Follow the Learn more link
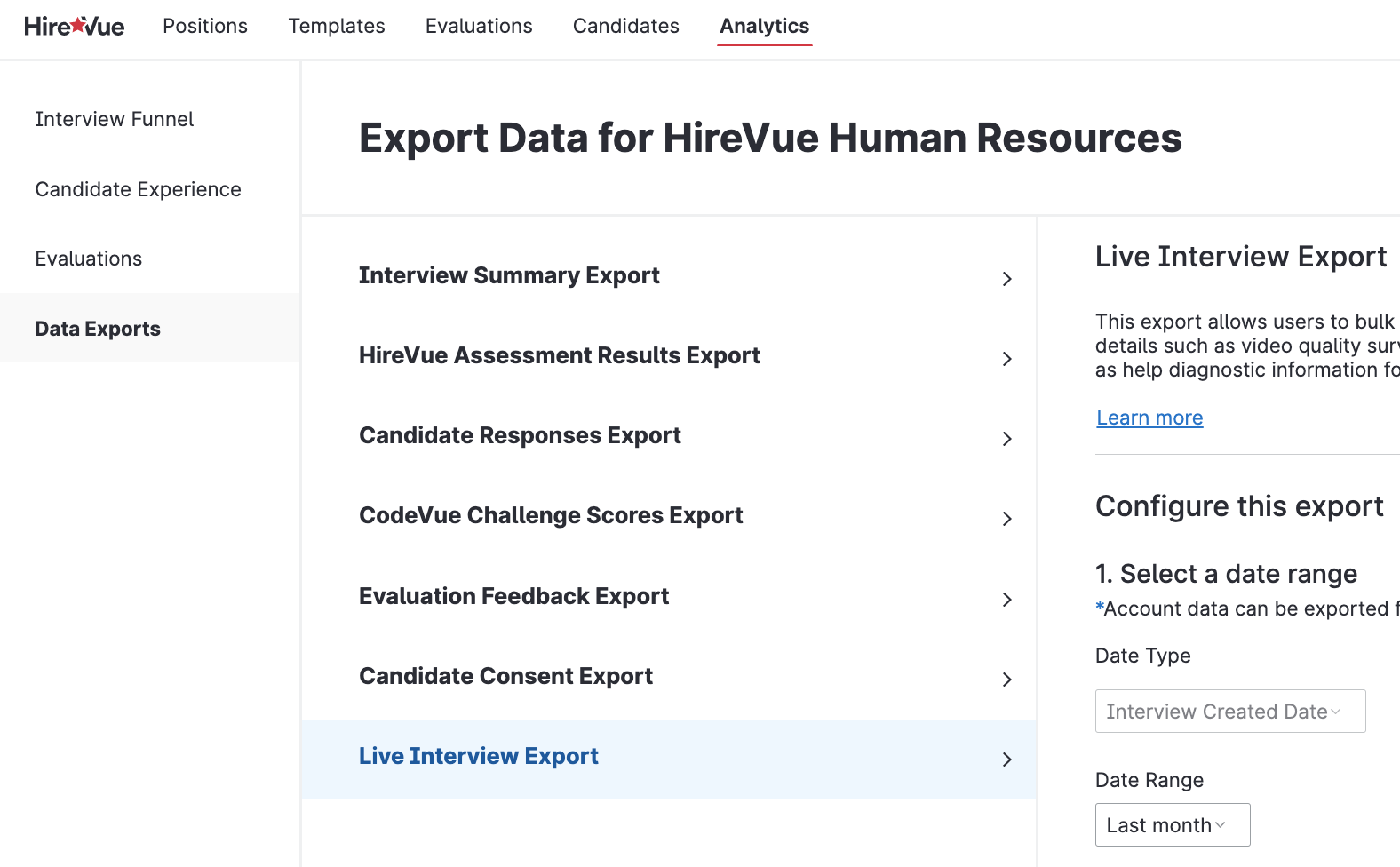 [1149, 418]
